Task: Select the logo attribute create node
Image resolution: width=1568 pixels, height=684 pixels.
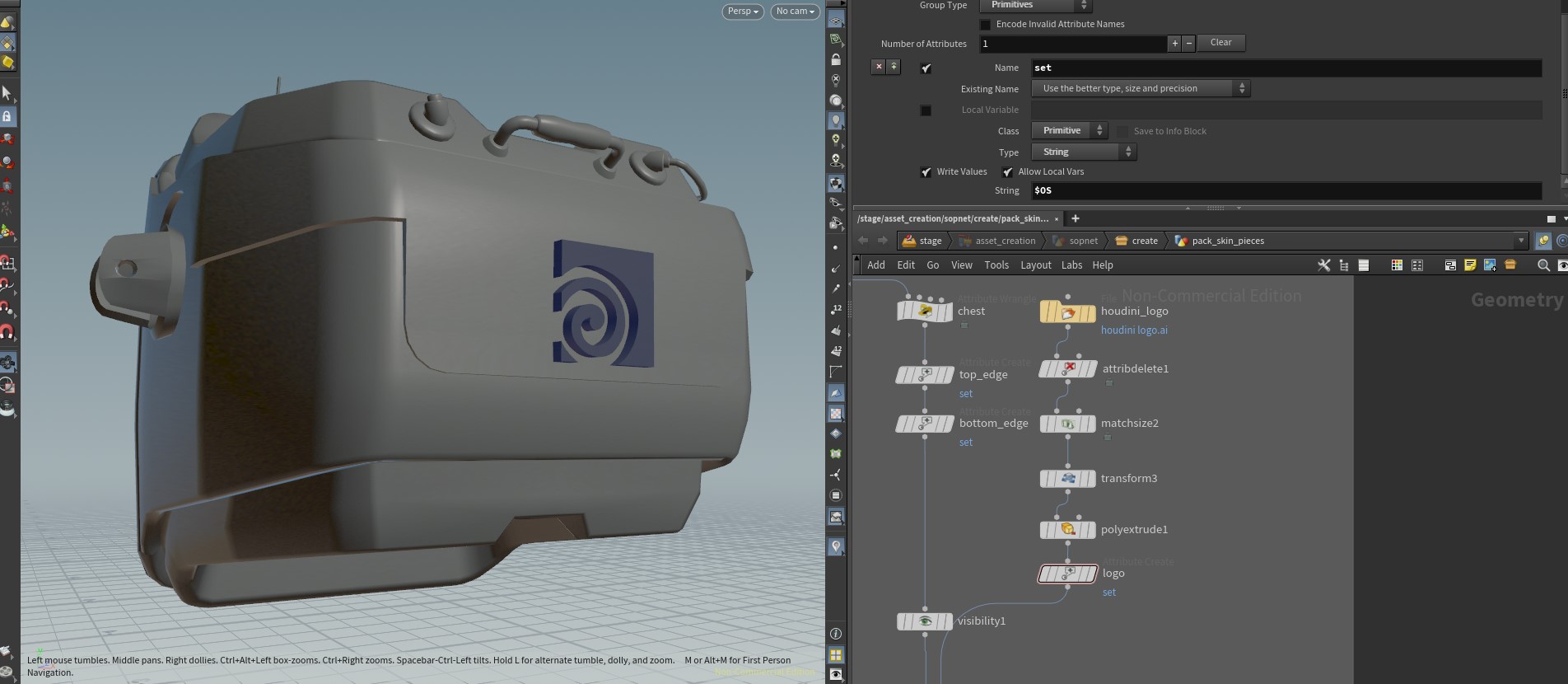Action: point(1068,574)
